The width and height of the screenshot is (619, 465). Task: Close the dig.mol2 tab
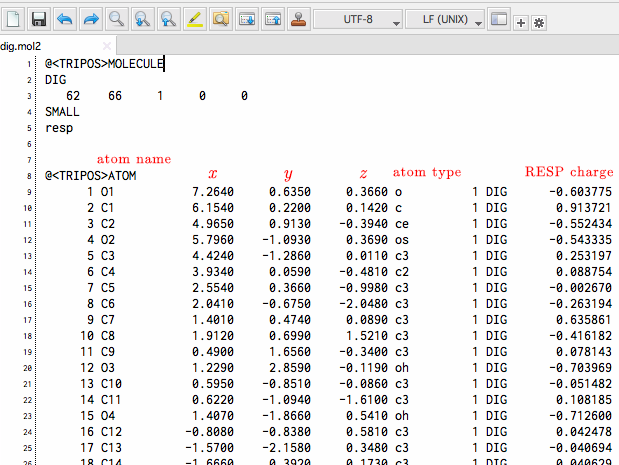pos(107,46)
